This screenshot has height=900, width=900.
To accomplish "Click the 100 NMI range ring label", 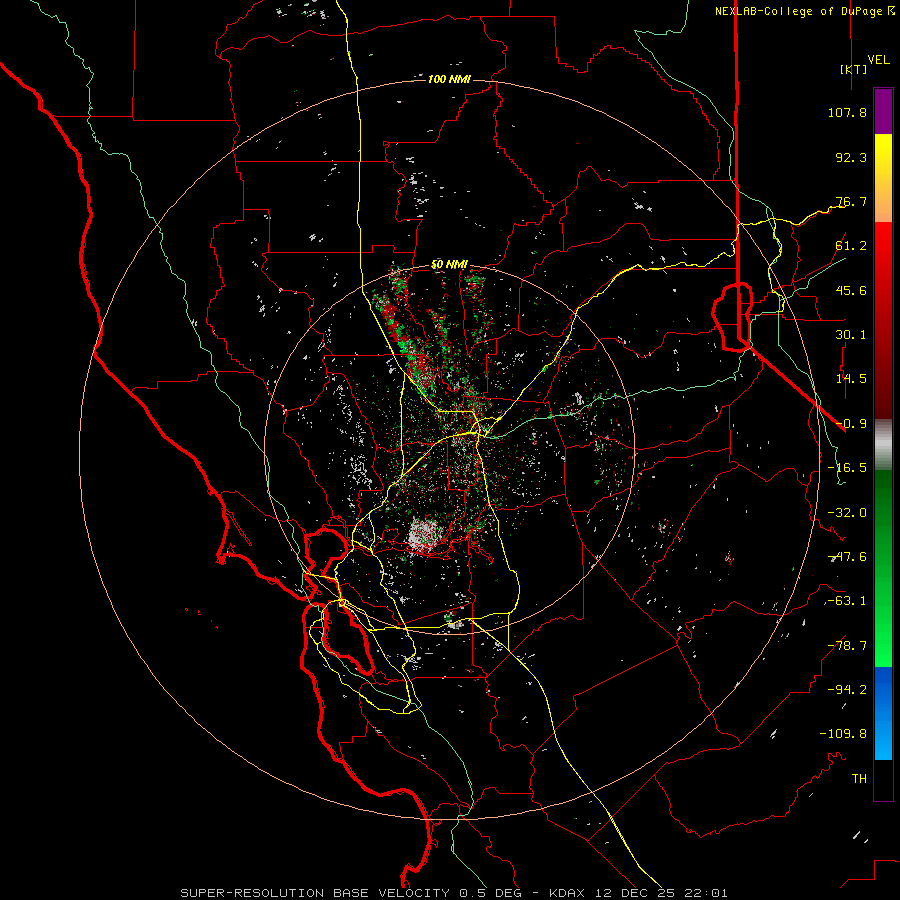I will 449,79.
